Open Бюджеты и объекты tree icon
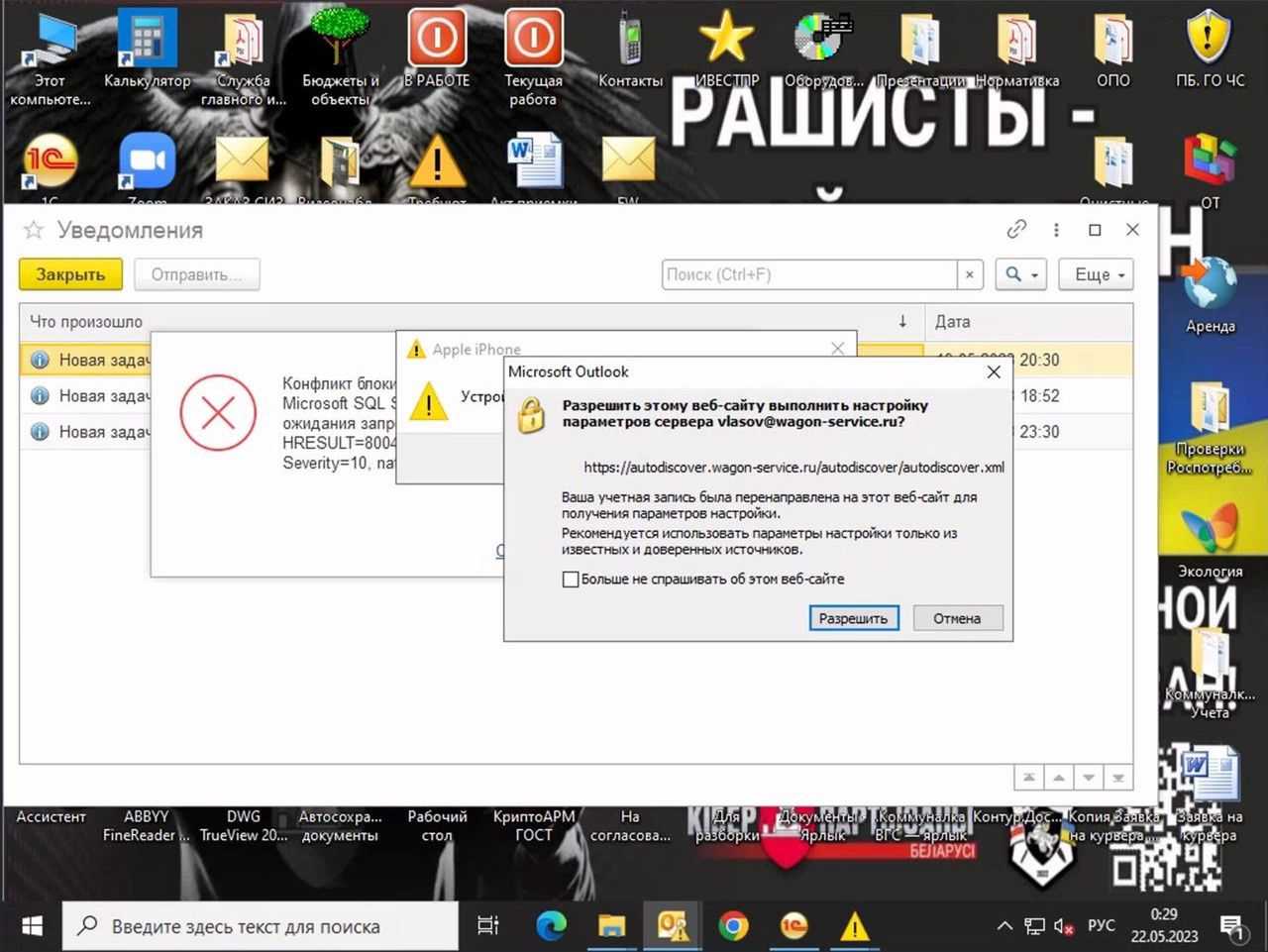The height and width of the screenshot is (952, 1268). (x=340, y=57)
